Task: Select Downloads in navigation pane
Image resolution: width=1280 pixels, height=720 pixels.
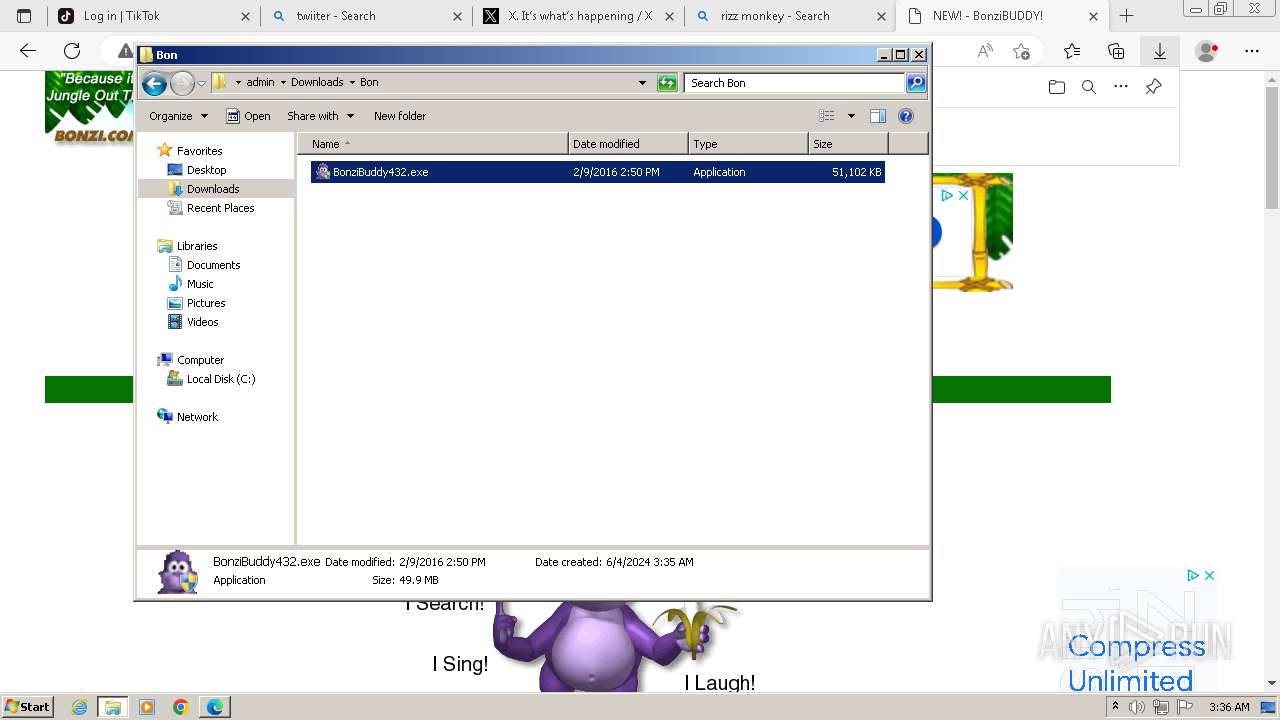Action: click(213, 189)
